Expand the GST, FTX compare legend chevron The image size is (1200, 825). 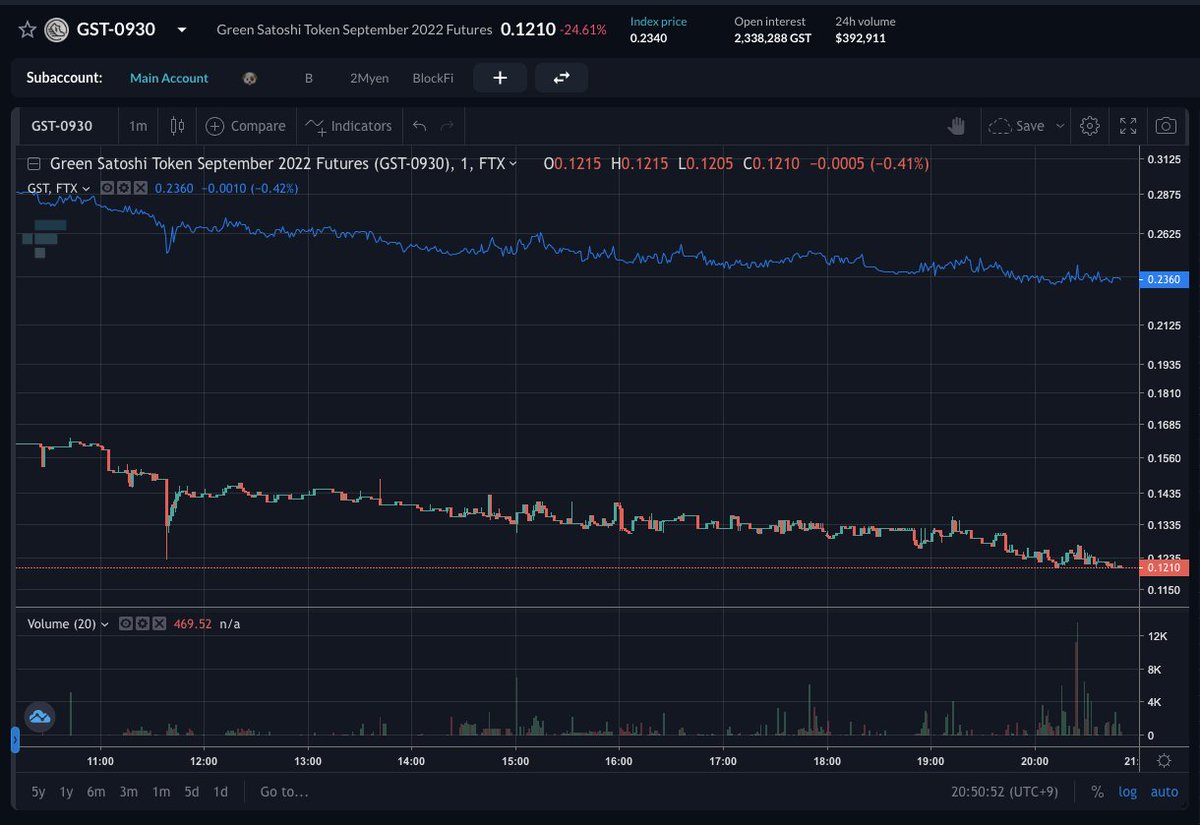coord(87,188)
